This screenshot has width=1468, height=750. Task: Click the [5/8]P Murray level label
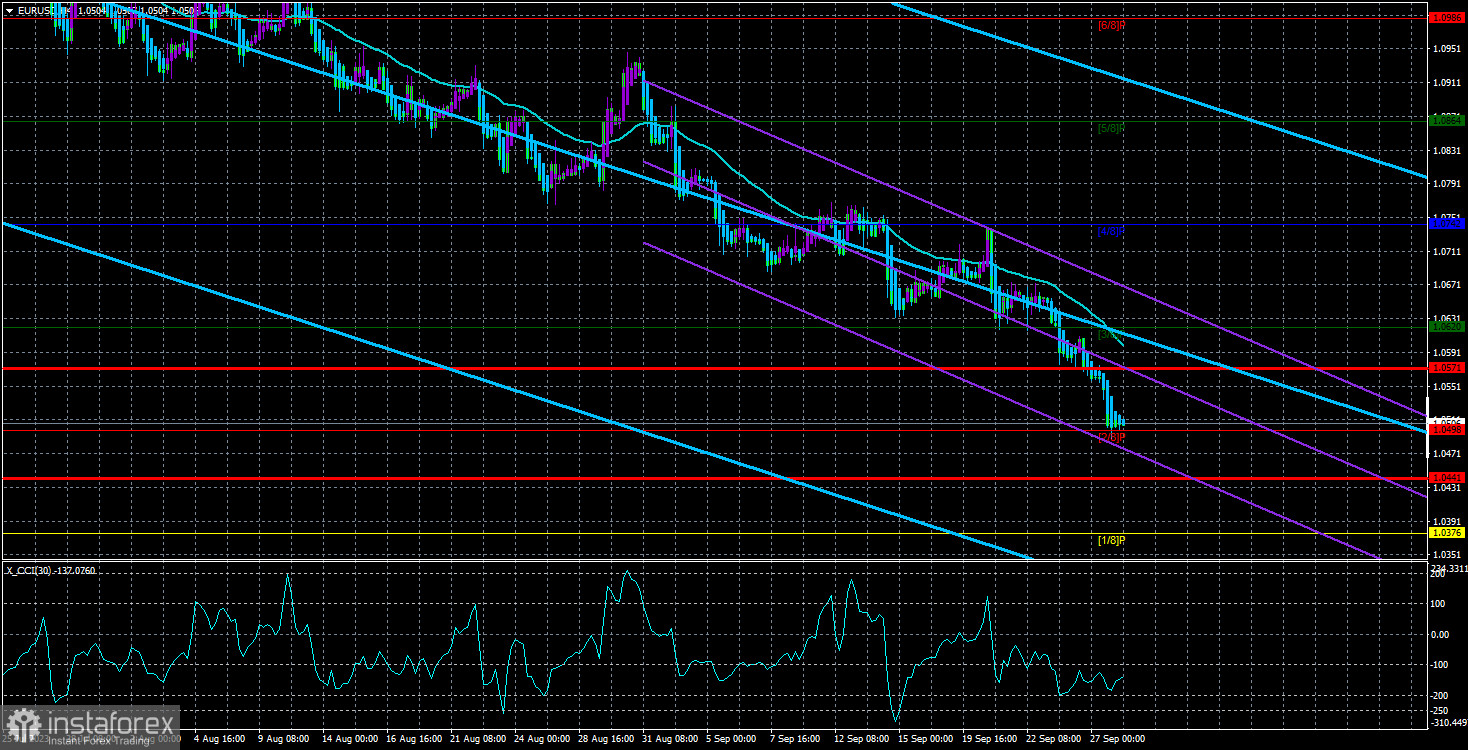click(1112, 128)
